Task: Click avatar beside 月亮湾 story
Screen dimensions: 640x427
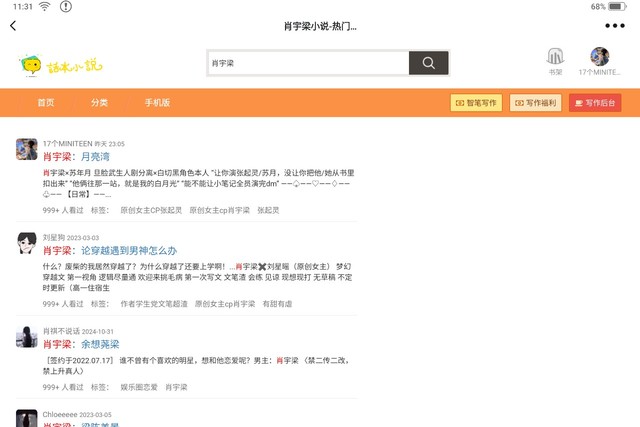Action: pos(27,149)
